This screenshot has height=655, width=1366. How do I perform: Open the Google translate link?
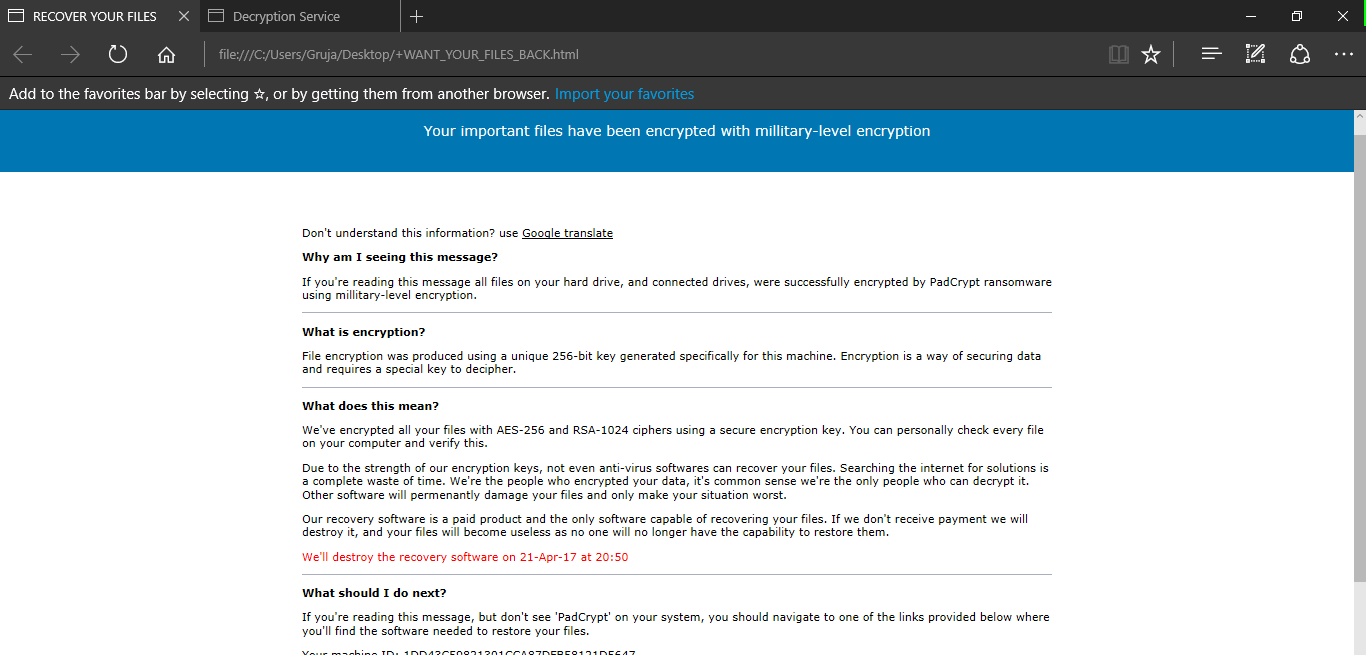point(567,233)
